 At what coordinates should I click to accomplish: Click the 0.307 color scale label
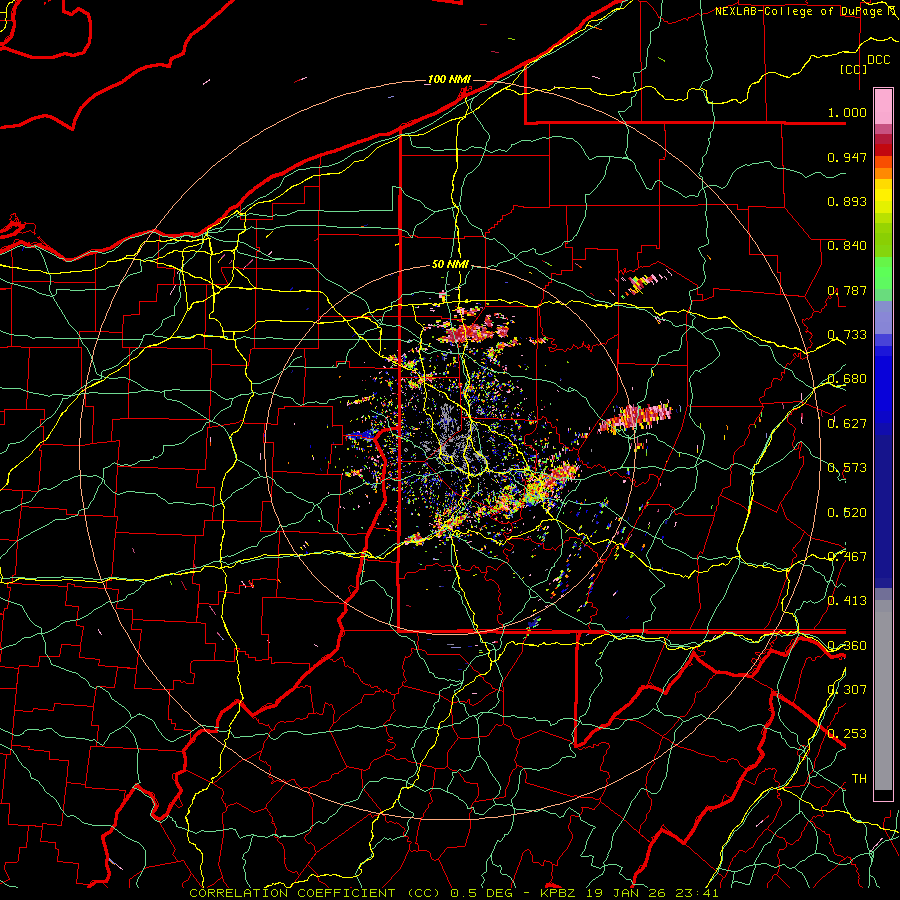coord(847,690)
